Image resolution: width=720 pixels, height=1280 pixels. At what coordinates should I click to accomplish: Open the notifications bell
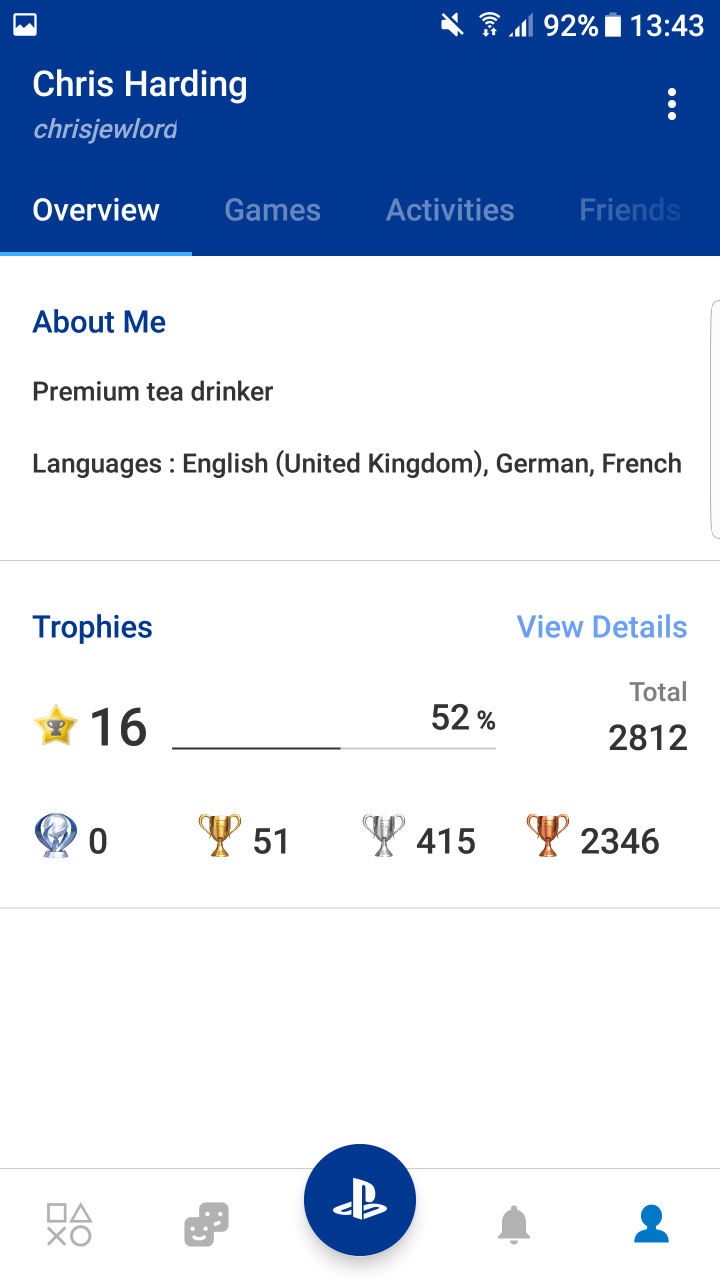[514, 1224]
